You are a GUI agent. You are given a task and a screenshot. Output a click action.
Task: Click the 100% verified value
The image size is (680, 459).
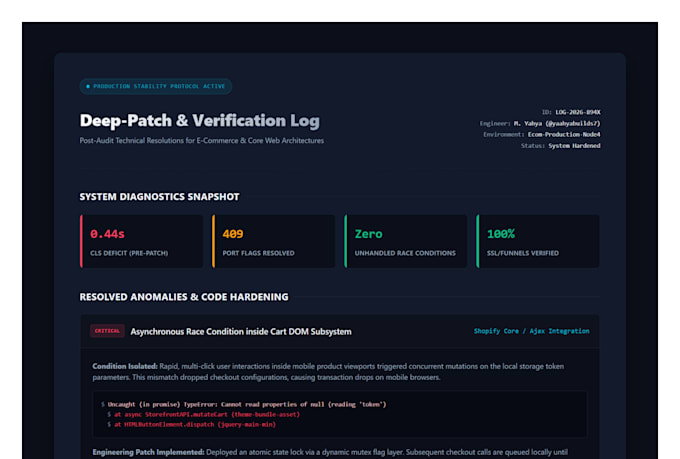[x=500, y=234]
